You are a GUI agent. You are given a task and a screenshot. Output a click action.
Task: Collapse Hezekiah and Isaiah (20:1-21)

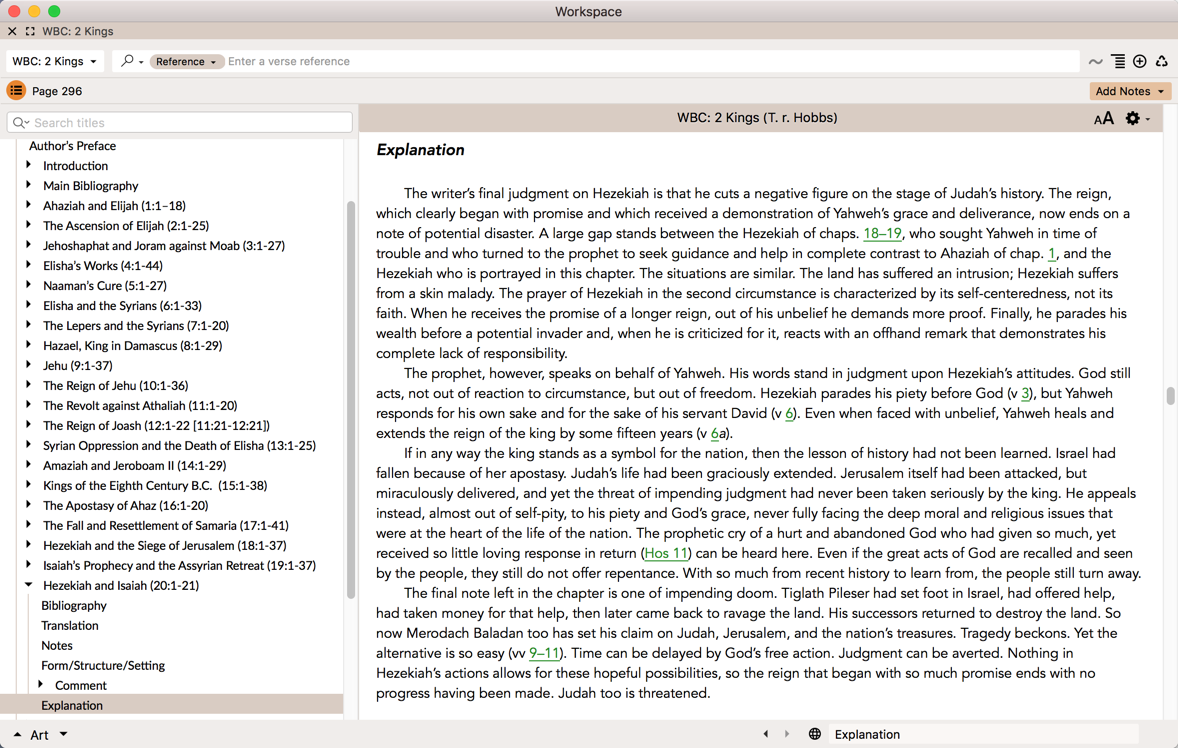(29, 585)
